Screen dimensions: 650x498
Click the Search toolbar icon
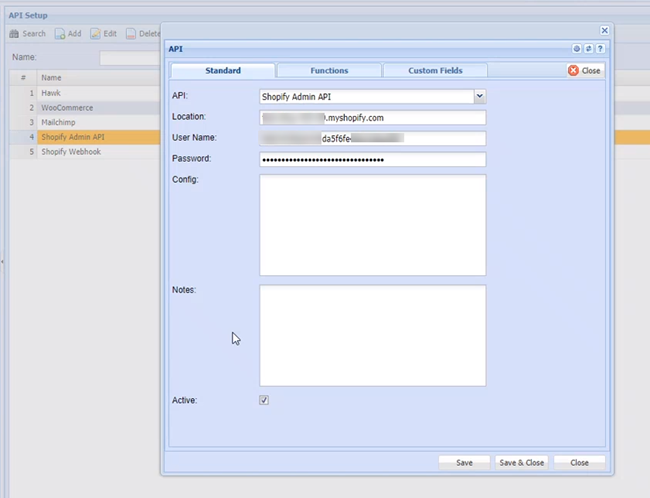[14, 34]
